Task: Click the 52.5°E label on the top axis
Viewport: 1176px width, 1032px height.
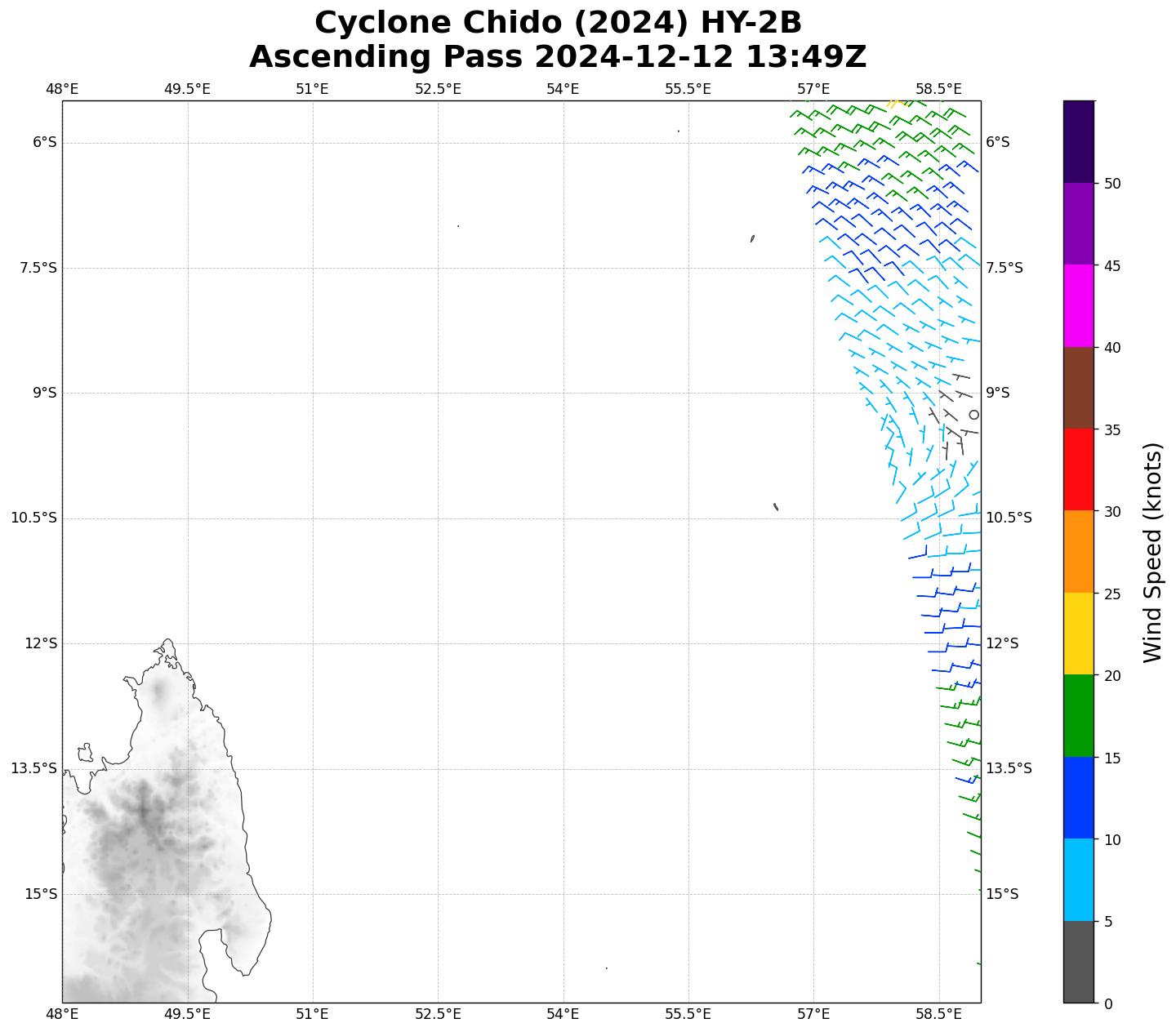Action: click(x=438, y=89)
